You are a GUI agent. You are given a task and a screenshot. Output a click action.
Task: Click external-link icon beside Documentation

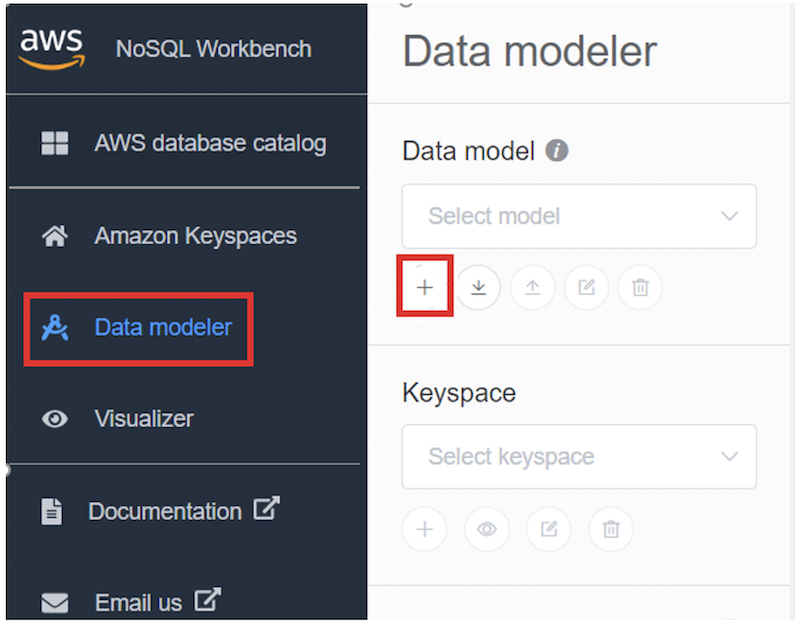point(267,508)
